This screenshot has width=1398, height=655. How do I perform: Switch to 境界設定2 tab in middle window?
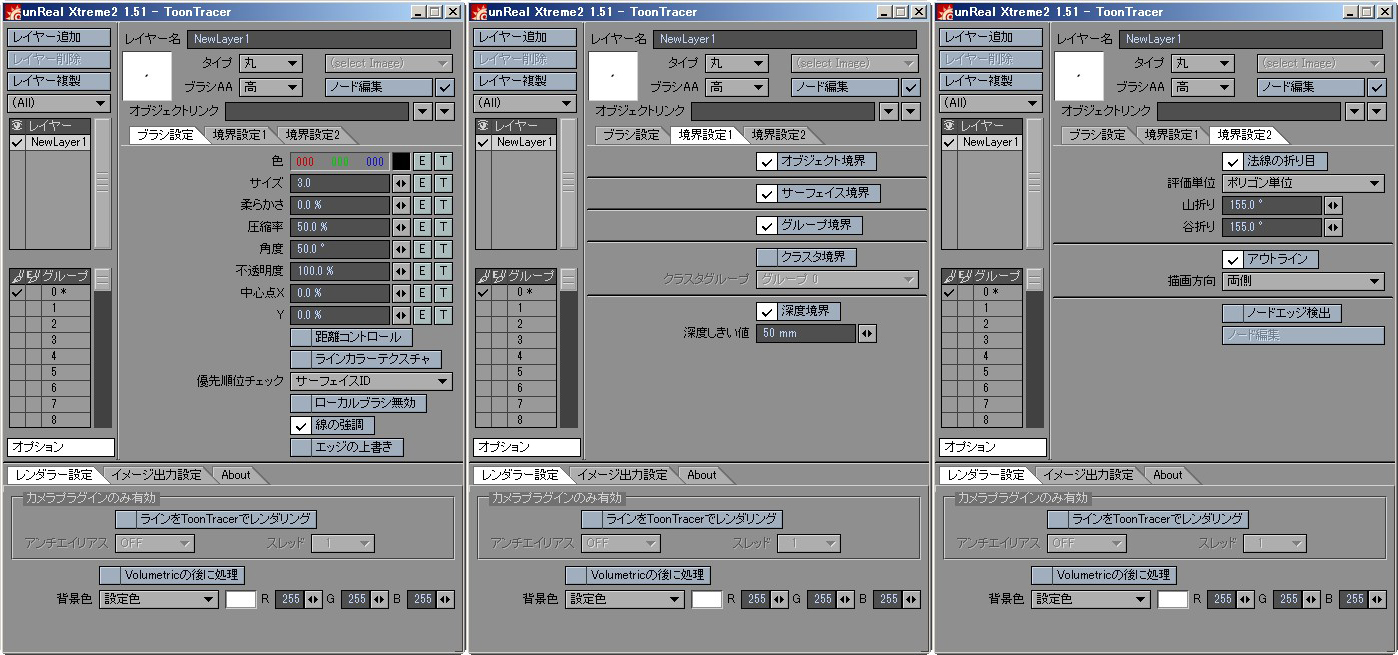pyautogui.click(x=777, y=135)
